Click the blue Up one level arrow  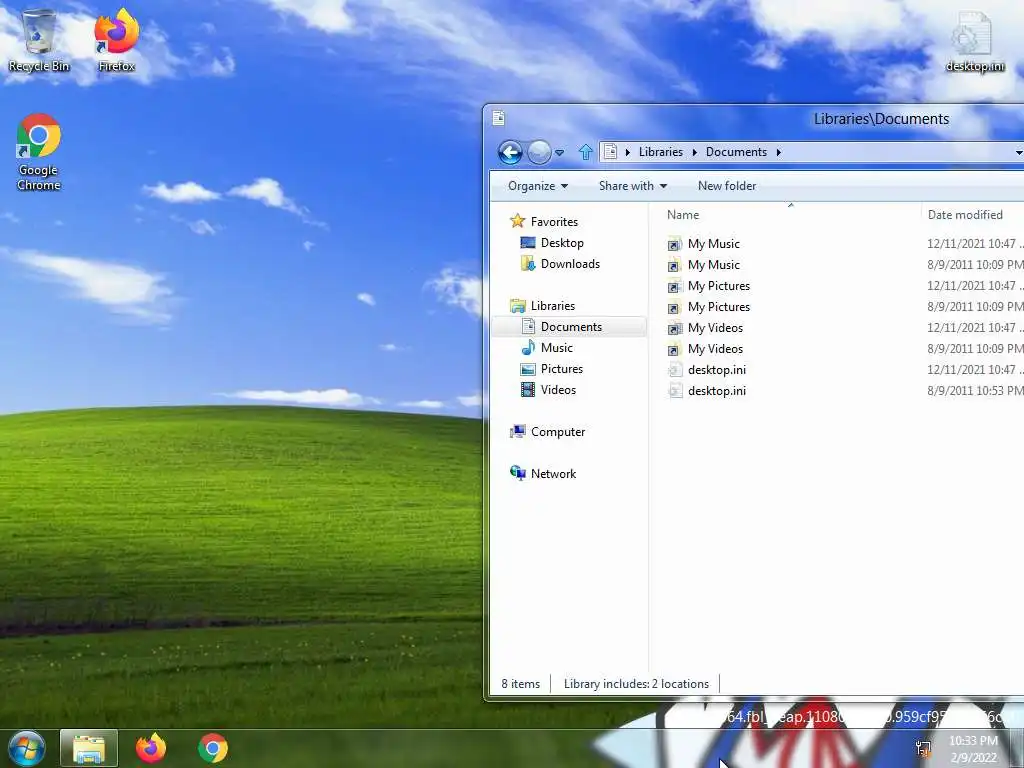tap(586, 152)
